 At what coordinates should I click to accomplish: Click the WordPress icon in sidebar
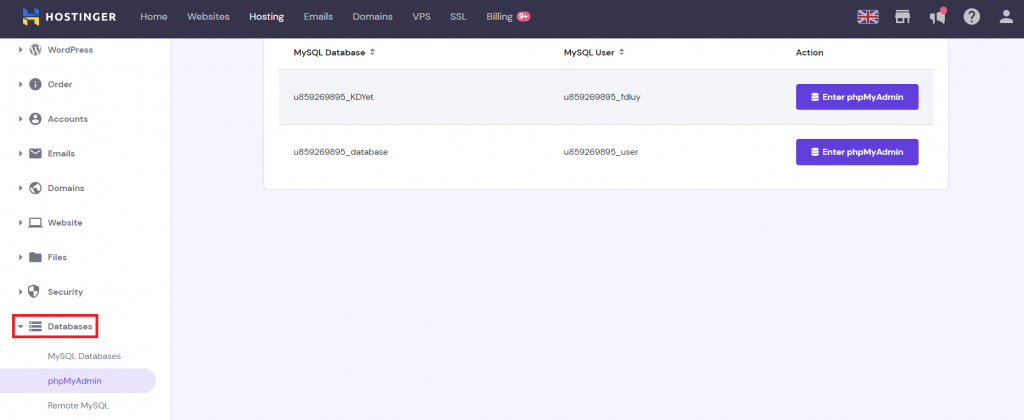pyautogui.click(x=36, y=50)
